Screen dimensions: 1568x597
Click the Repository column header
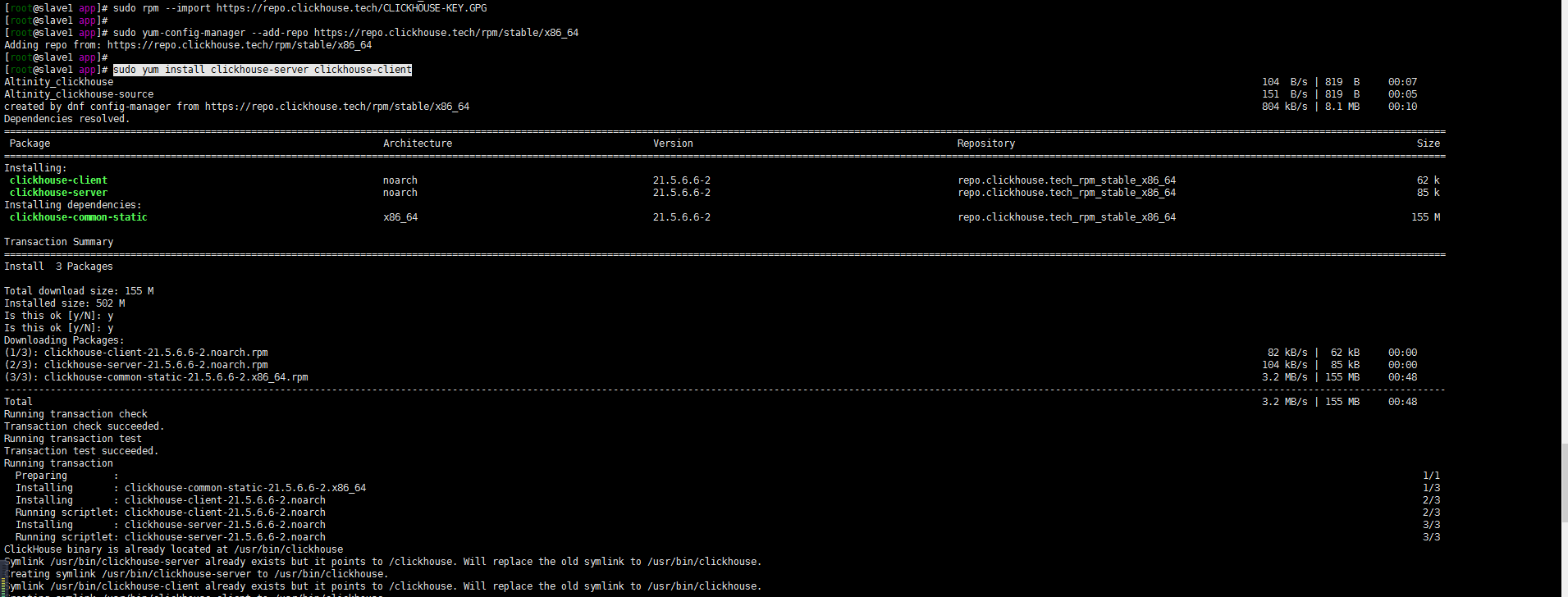click(986, 144)
